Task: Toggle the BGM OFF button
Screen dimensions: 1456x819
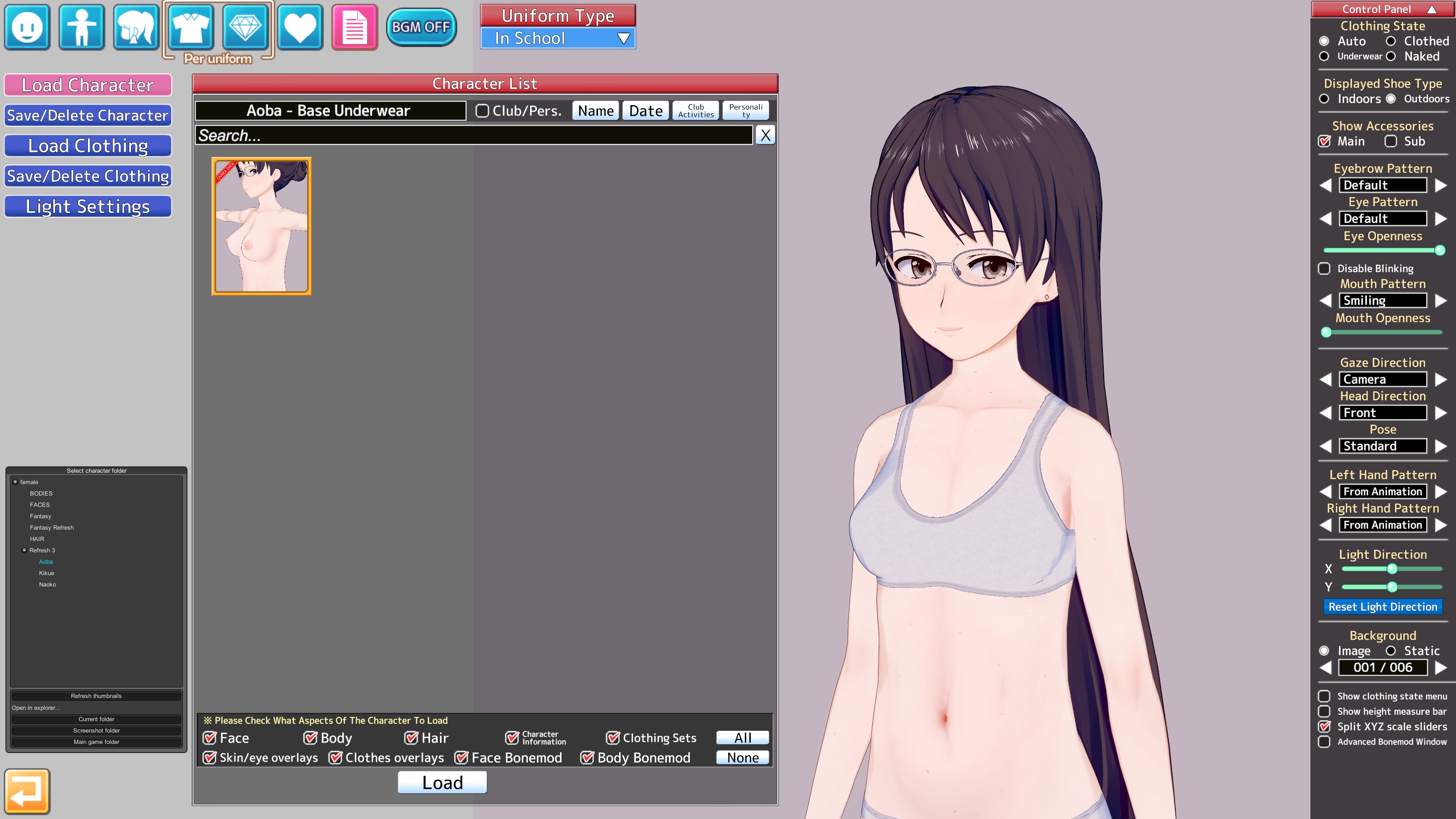Action: click(x=421, y=27)
